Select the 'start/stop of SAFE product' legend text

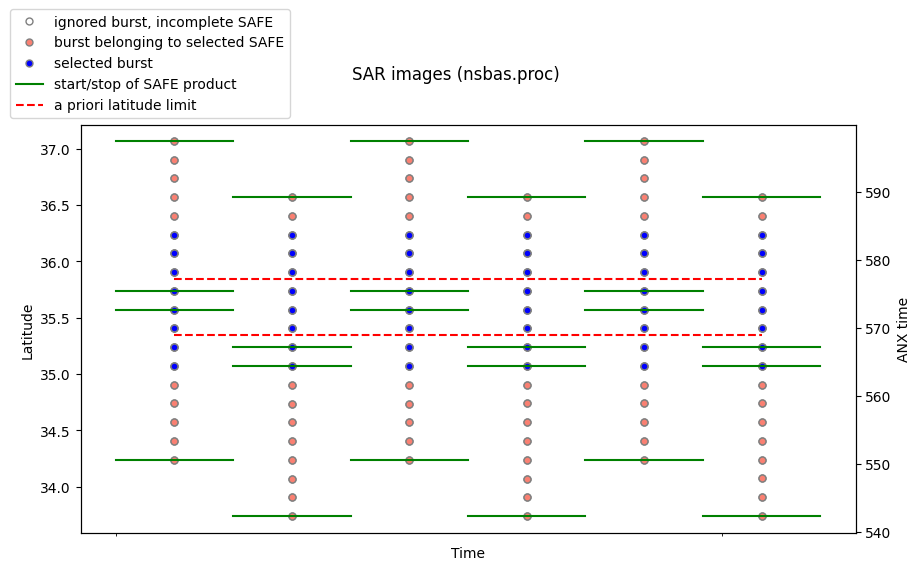(145, 84)
